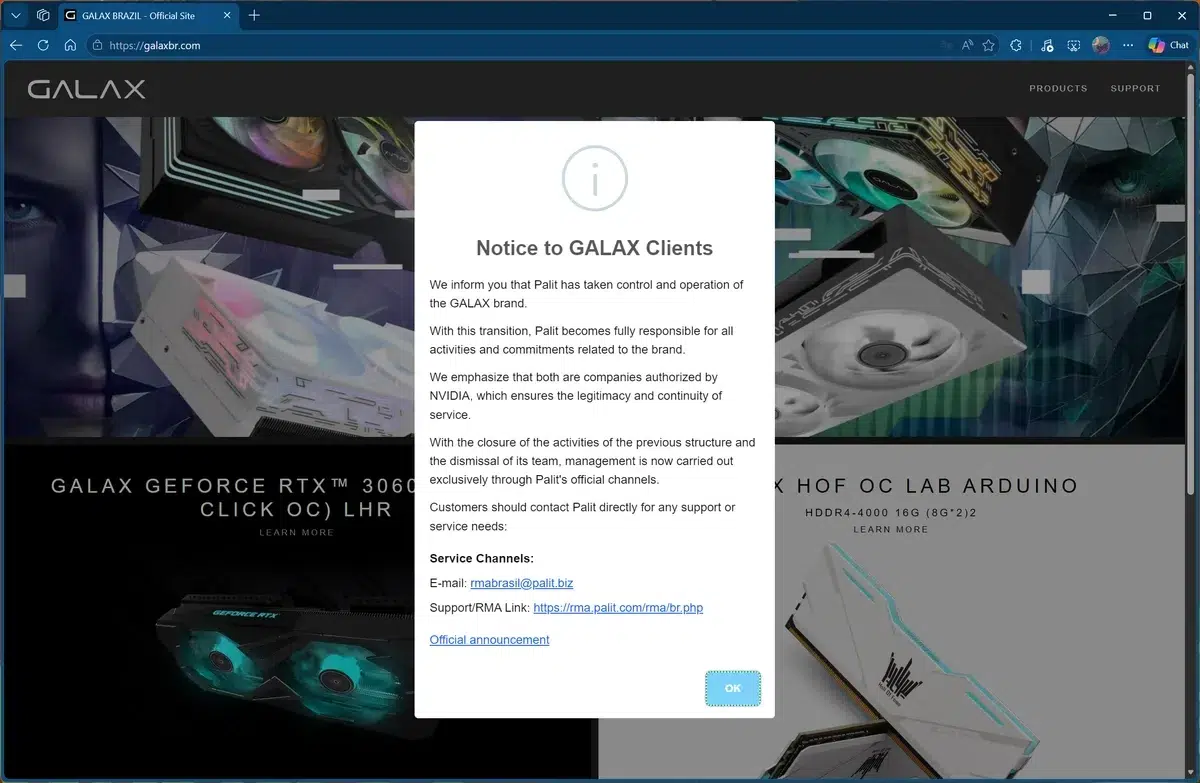
Task: Open the browser Extensions puzzle icon
Action: coord(1016,45)
